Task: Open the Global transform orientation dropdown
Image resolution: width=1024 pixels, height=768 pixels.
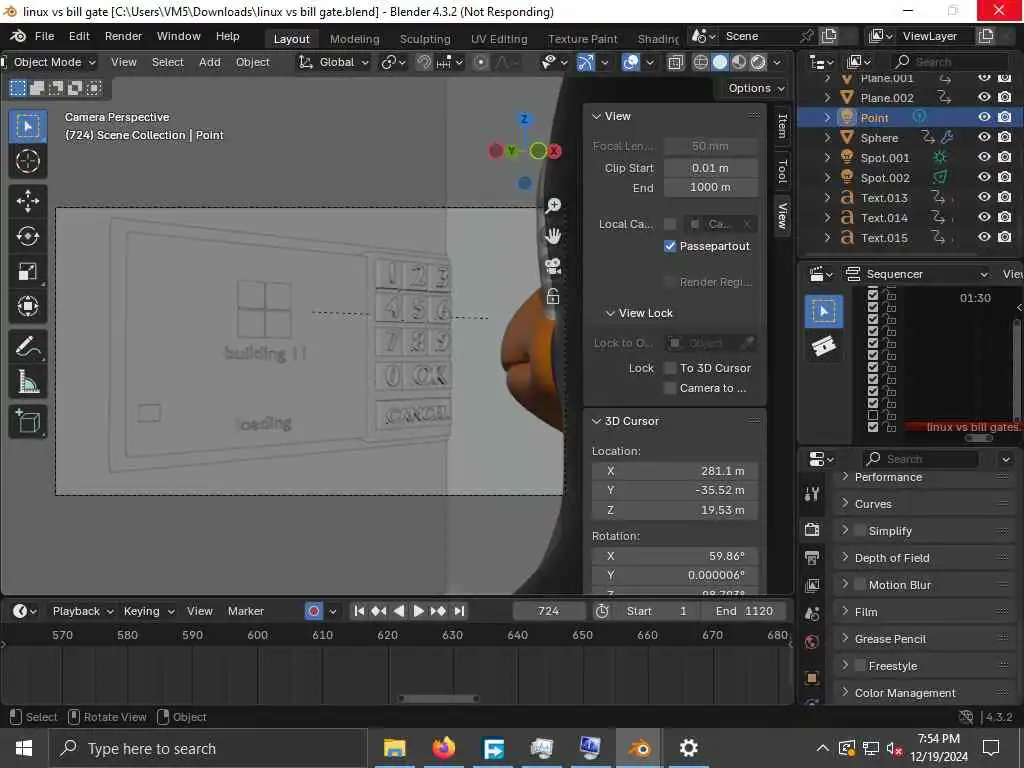Action: click(333, 62)
